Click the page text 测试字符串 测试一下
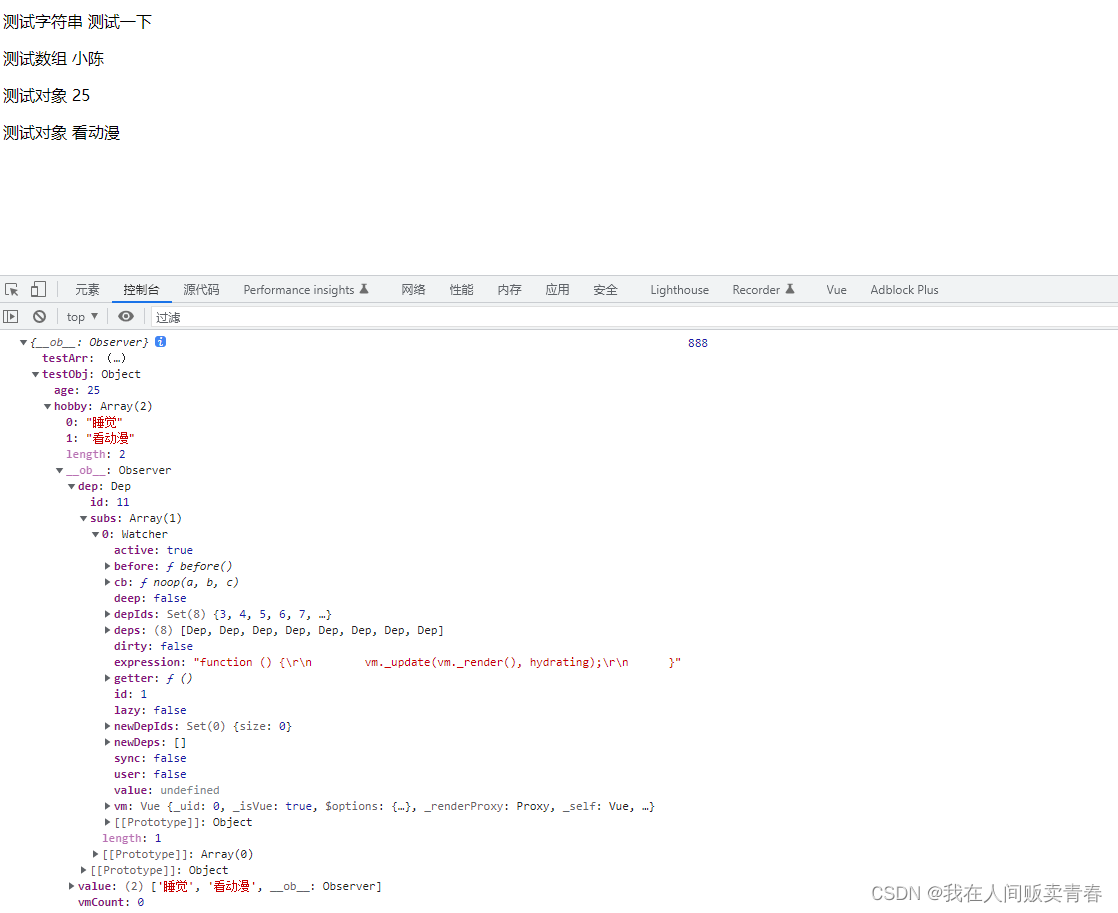The image size is (1118, 913). coord(77,22)
